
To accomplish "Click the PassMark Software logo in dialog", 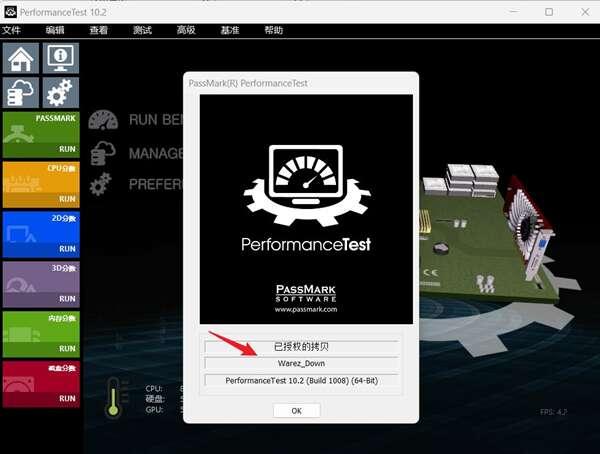I will tap(306, 293).
